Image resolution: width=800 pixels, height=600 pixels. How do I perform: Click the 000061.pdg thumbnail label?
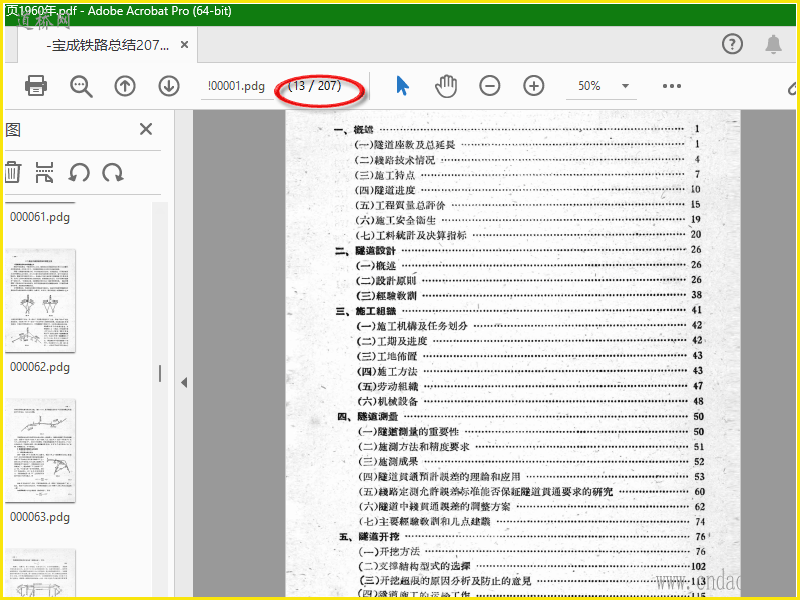tap(40, 217)
